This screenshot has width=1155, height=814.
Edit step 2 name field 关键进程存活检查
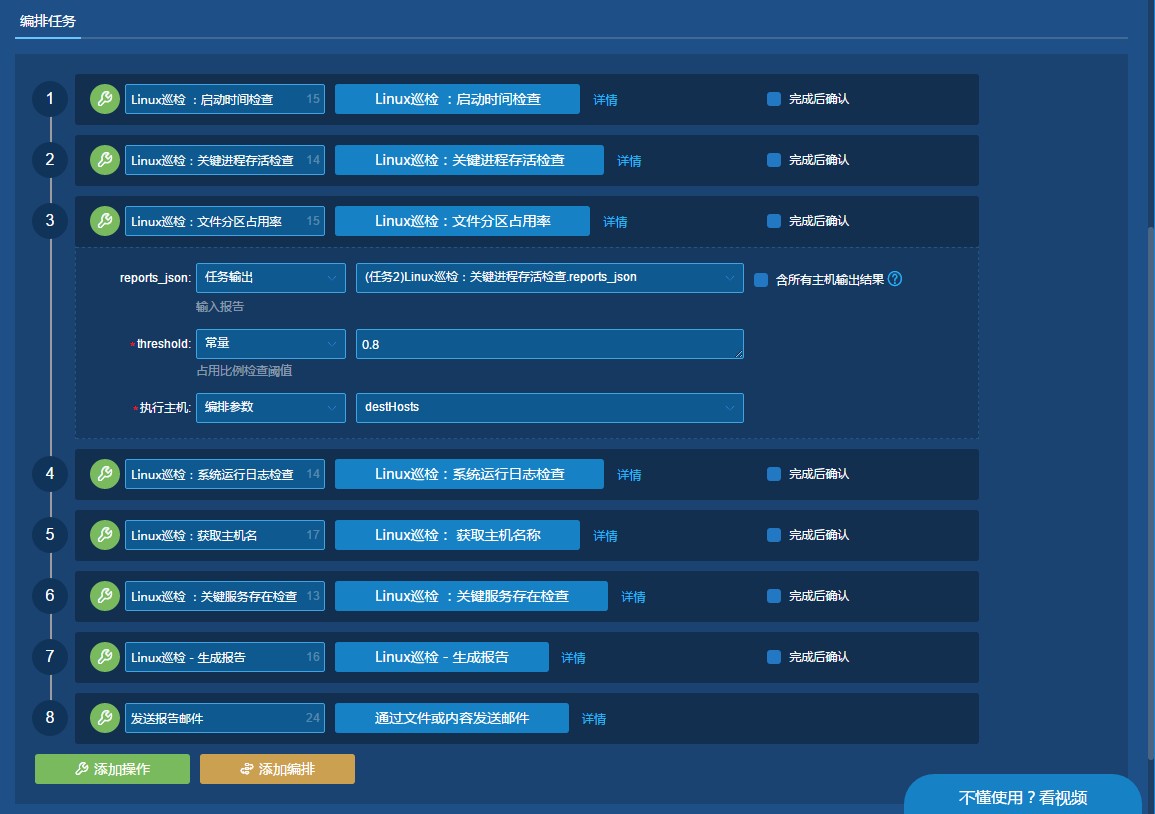(225, 160)
